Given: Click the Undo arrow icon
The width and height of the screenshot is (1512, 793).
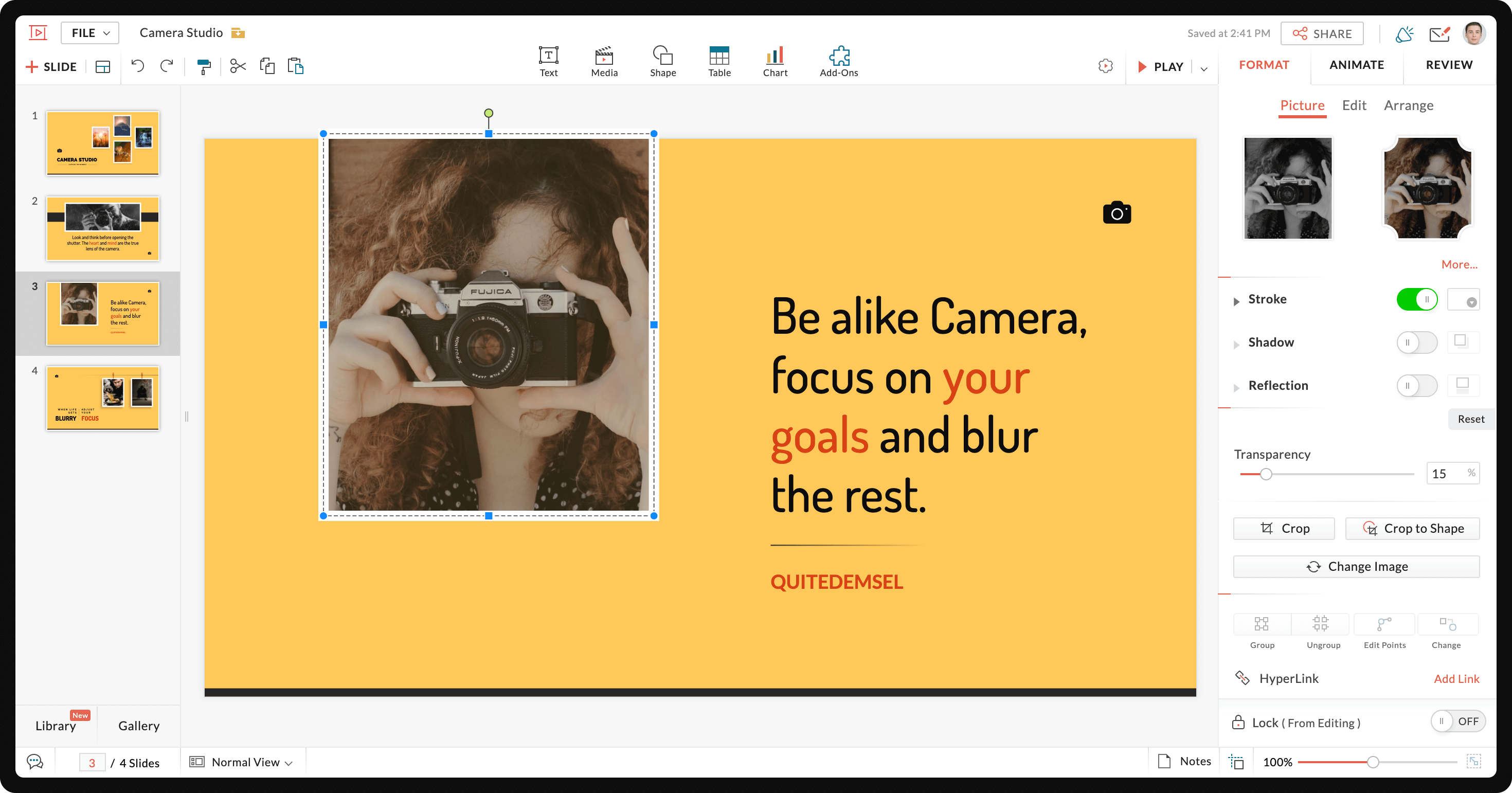Looking at the screenshot, I should coord(137,66).
